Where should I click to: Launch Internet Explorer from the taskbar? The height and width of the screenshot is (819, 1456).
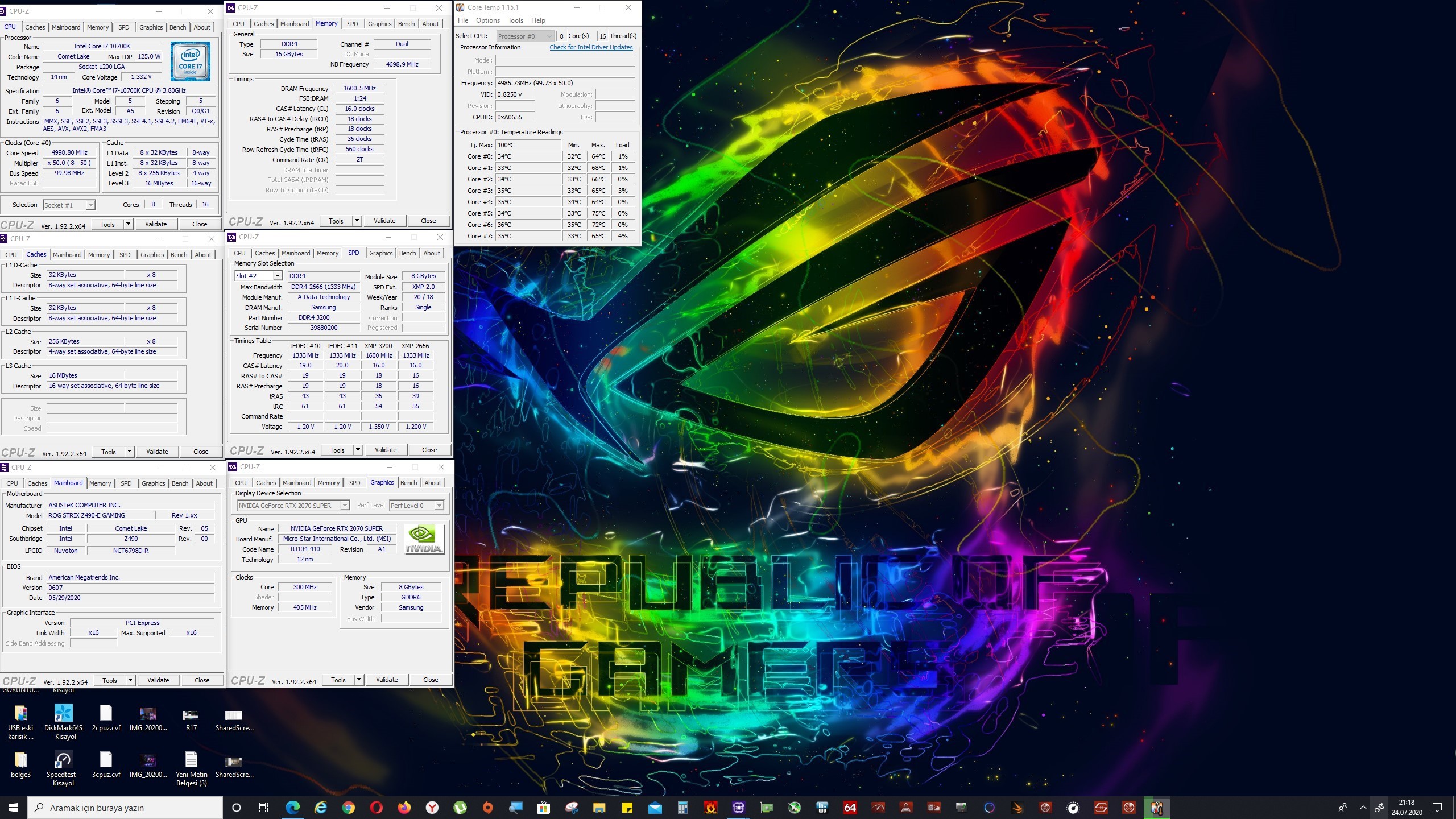click(x=321, y=808)
